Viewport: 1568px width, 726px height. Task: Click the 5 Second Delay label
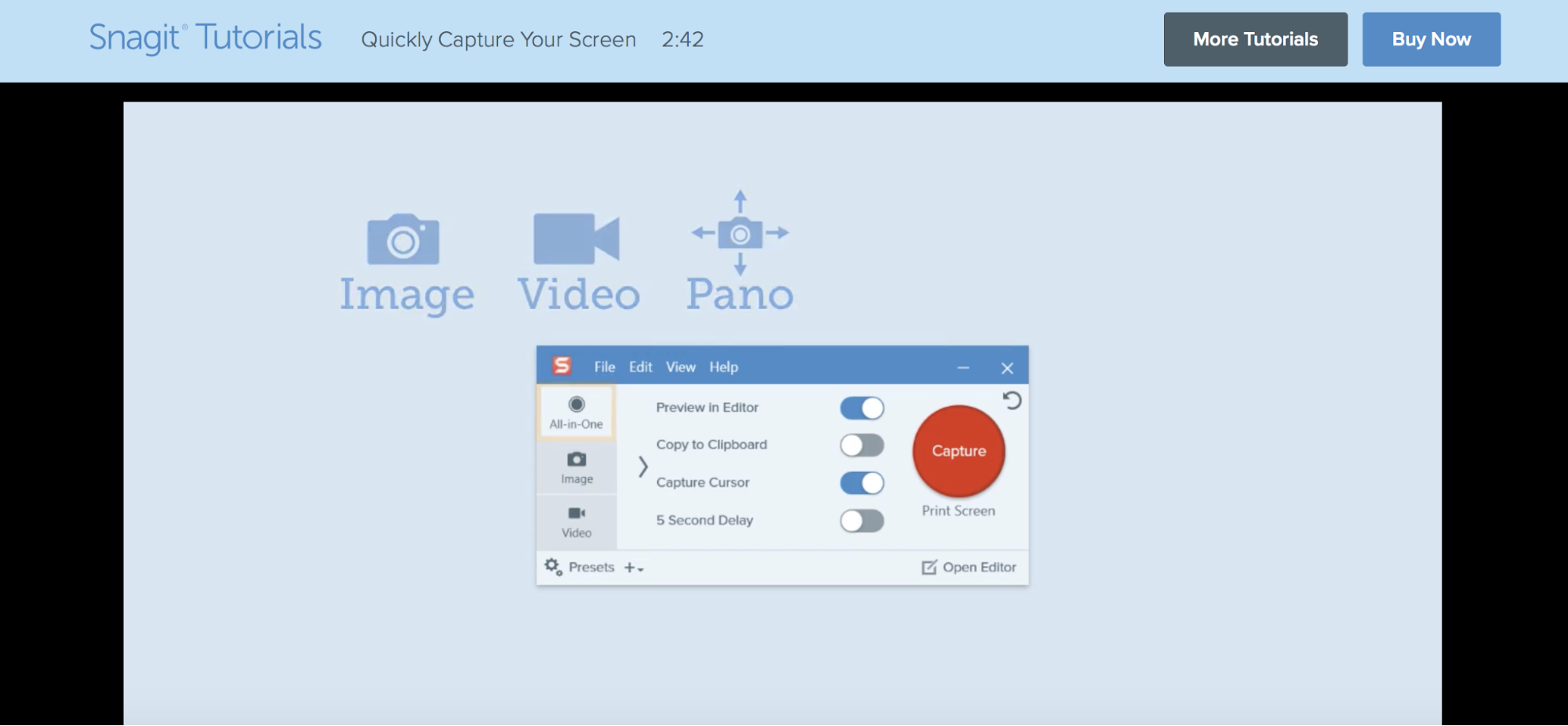click(x=704, y=520)
